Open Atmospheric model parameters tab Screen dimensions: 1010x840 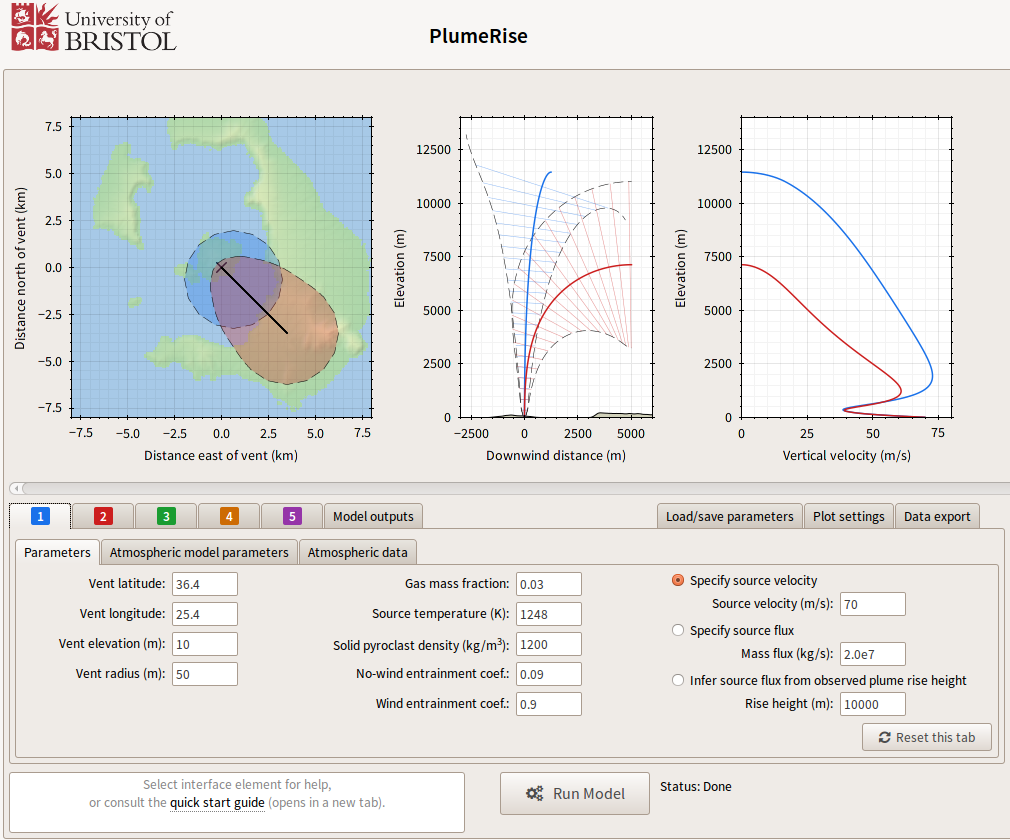point(199,552)
